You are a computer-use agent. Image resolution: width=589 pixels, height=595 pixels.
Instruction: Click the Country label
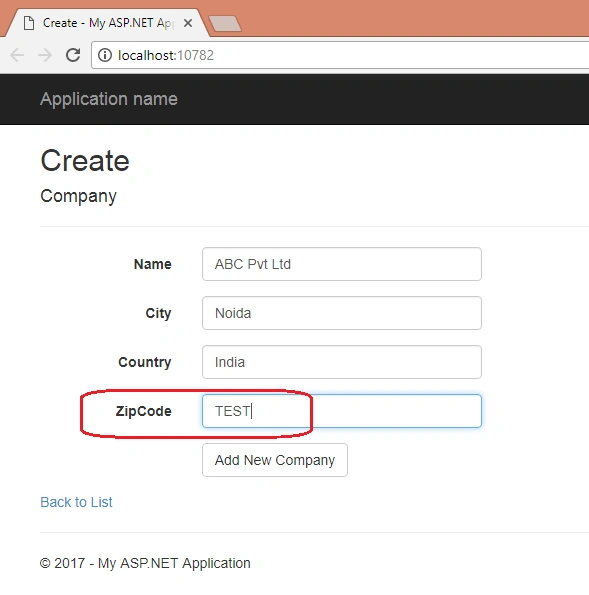[145, 362]
